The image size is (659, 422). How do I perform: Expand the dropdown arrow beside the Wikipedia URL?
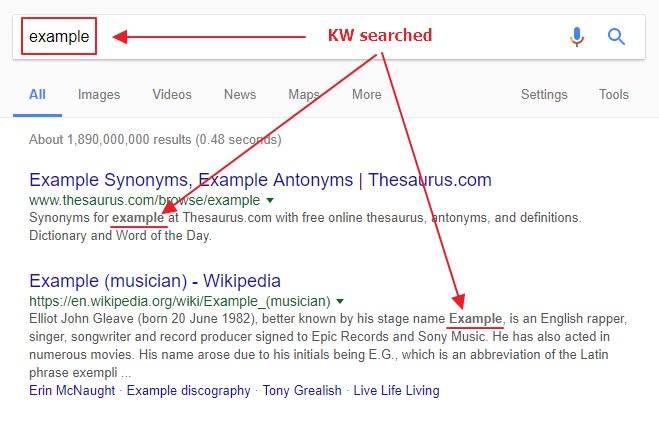(341, 301)
